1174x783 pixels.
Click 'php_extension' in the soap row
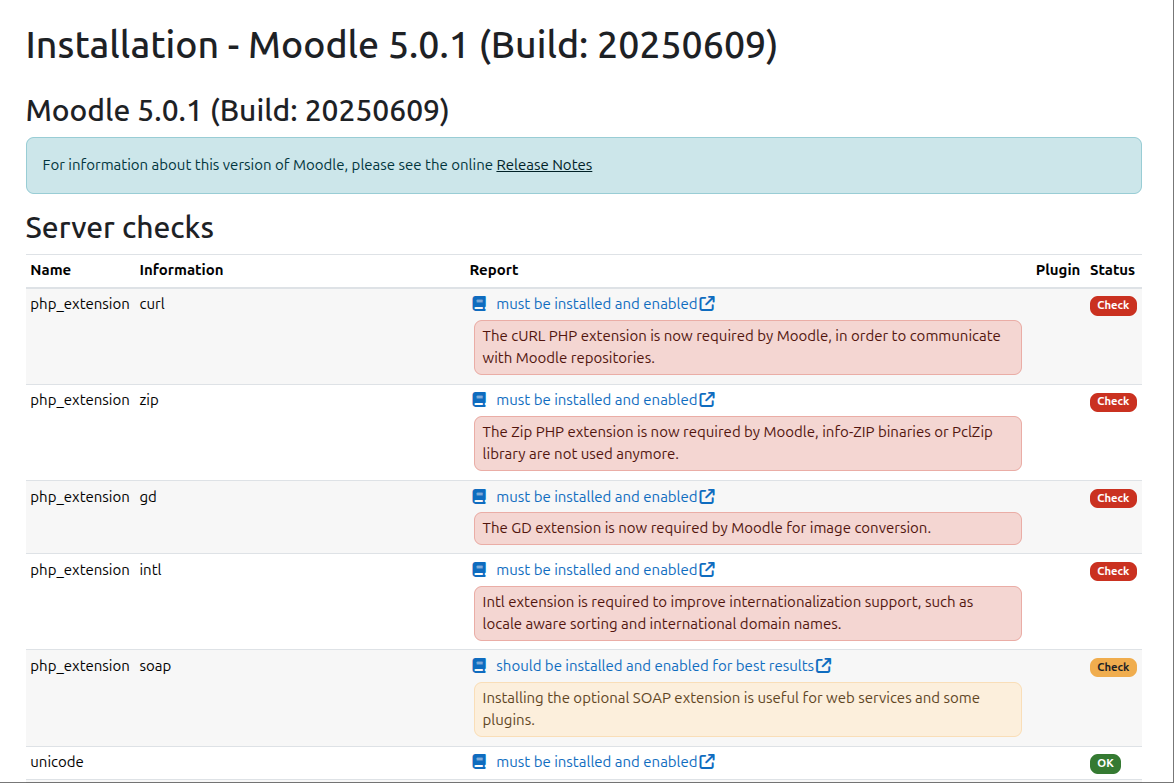(80, 665)
